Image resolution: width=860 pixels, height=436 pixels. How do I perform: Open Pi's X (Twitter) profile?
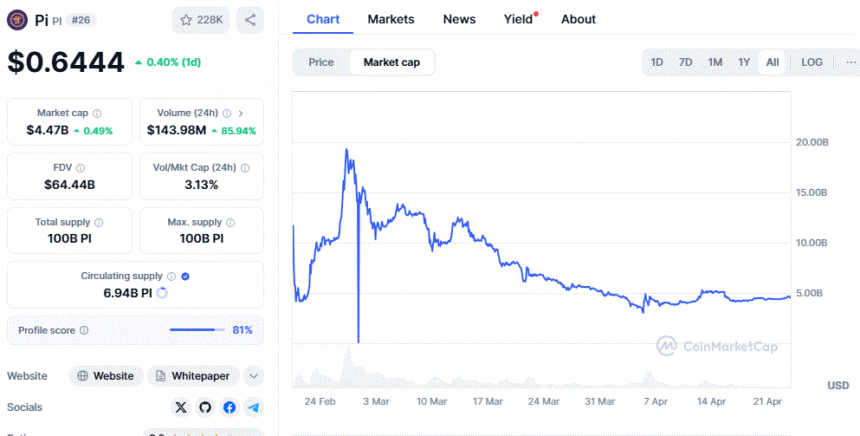(181, 407)
